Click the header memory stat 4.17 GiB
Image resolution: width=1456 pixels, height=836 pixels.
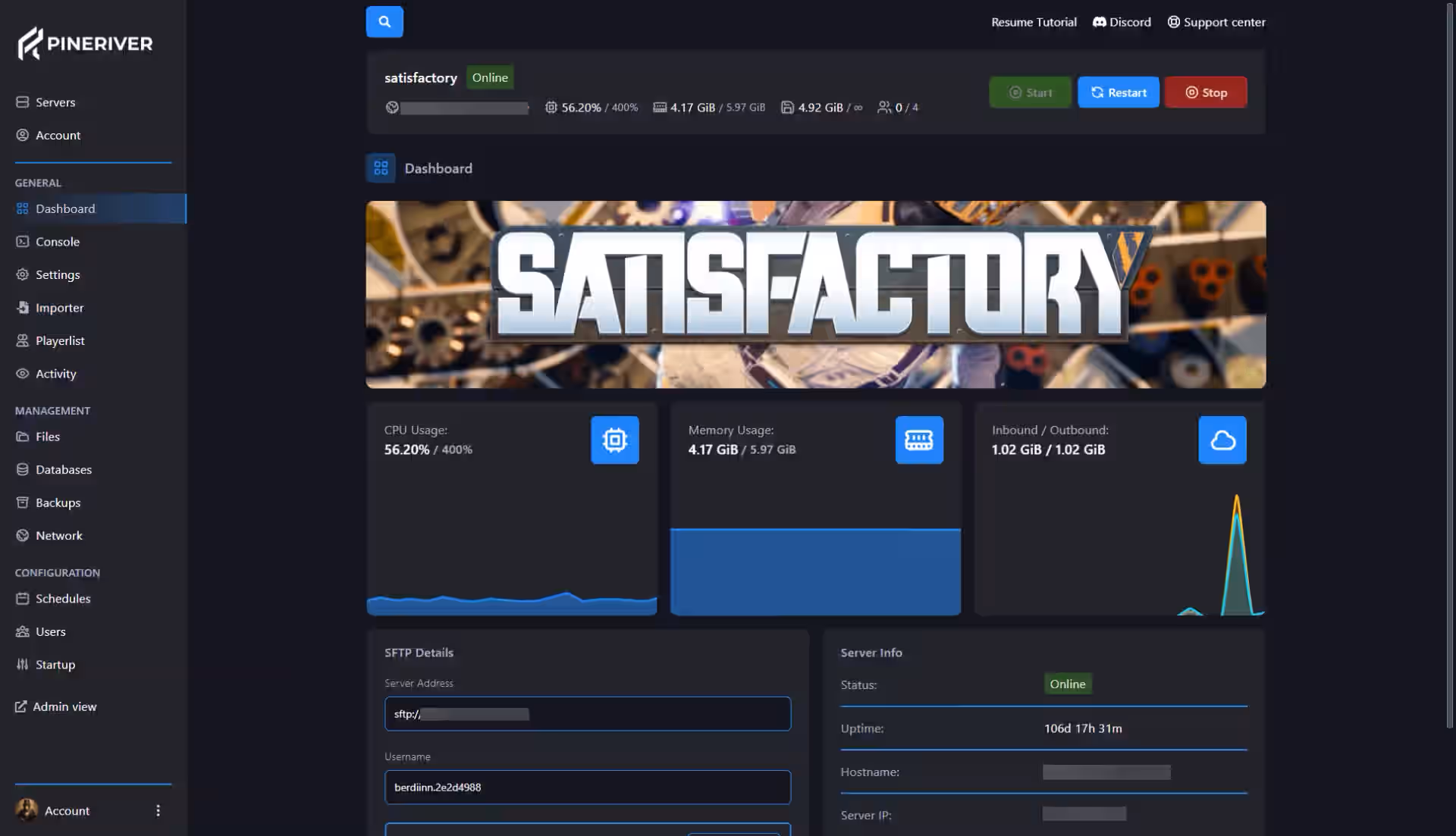709,108
